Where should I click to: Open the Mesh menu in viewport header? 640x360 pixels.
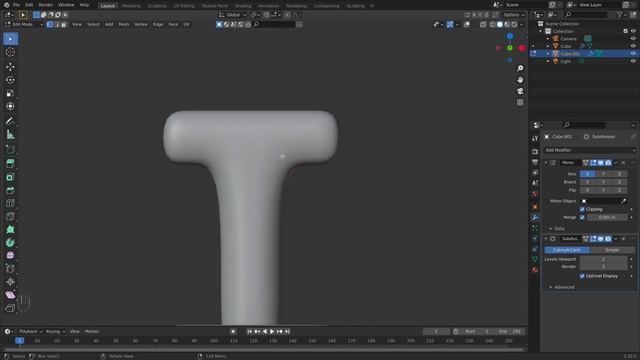pos(124,24)
